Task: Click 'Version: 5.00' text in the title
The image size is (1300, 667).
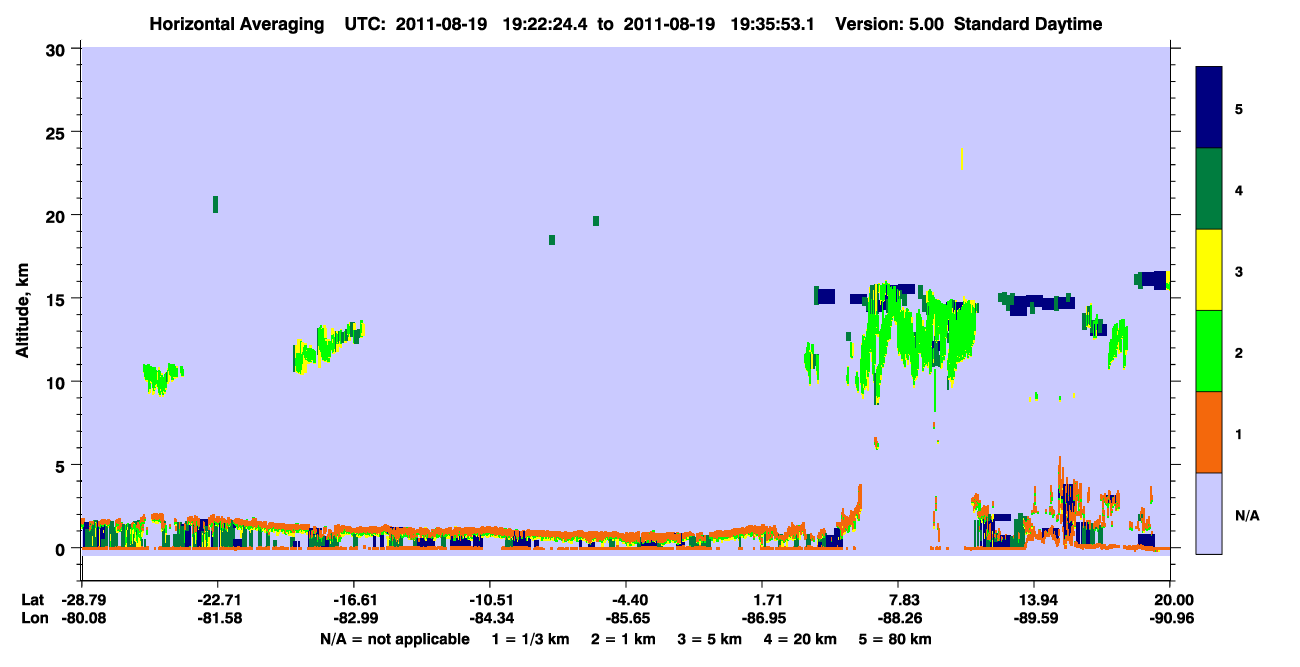Action: point(889,25)
